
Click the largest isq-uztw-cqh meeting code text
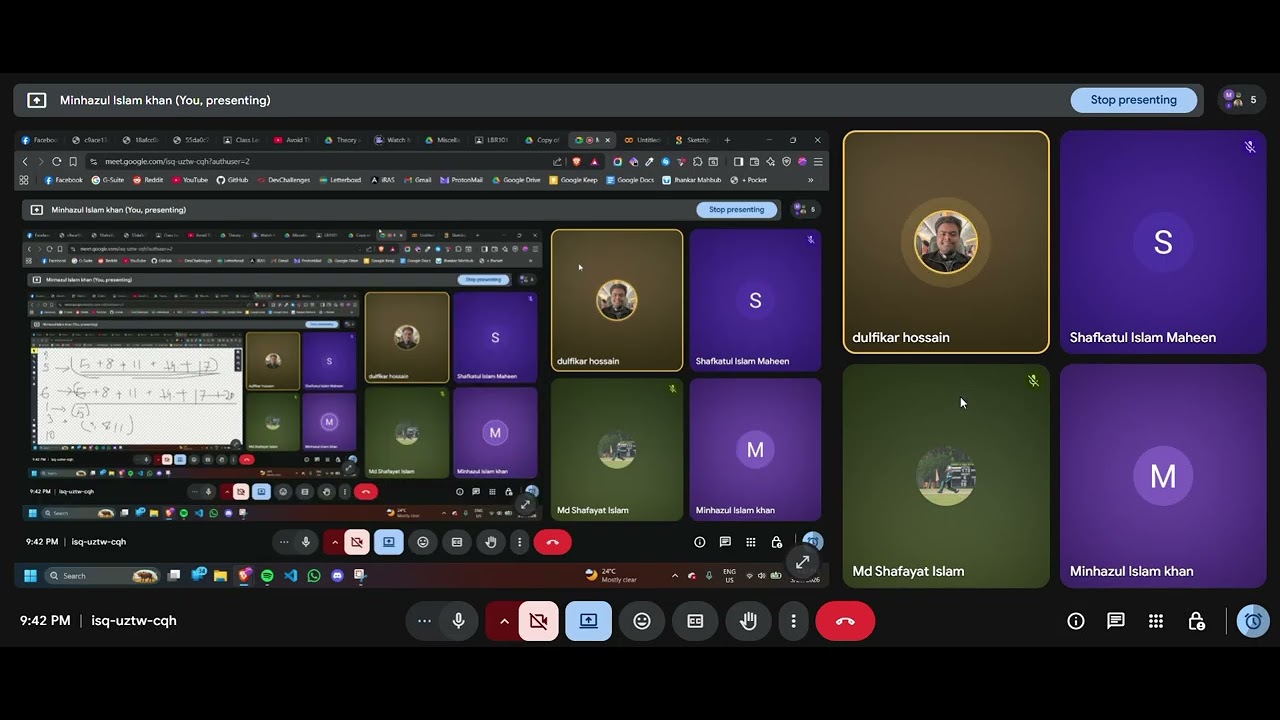pyautogui.click(x=134, y=621)
